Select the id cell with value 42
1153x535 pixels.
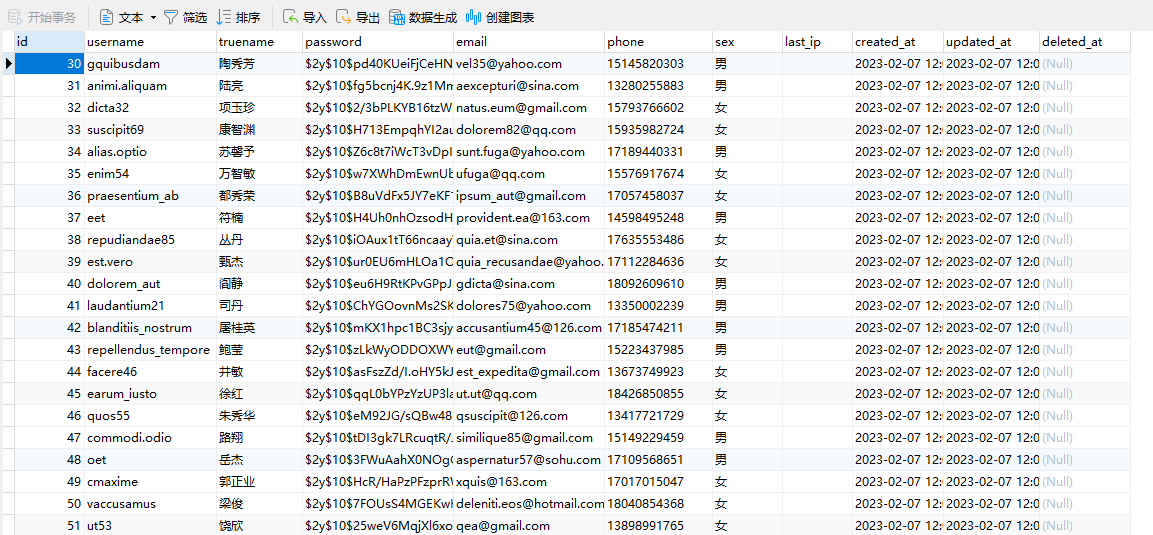click(x=49, y=328)
